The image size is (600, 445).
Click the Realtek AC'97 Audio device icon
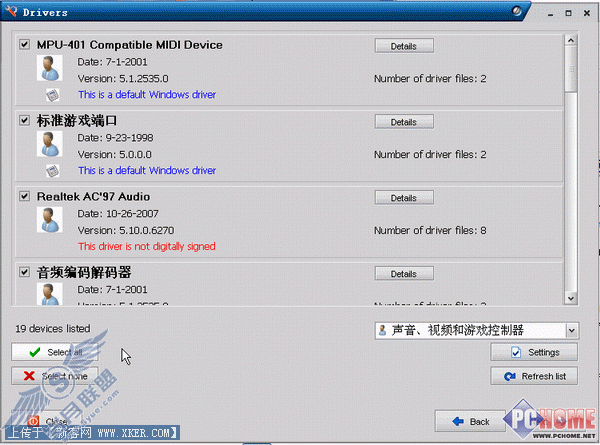(50, 220)
